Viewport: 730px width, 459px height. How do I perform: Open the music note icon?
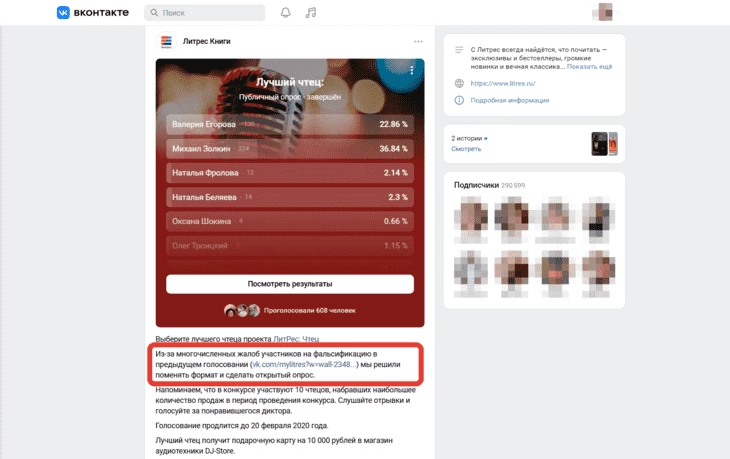[x=311, y=13]
